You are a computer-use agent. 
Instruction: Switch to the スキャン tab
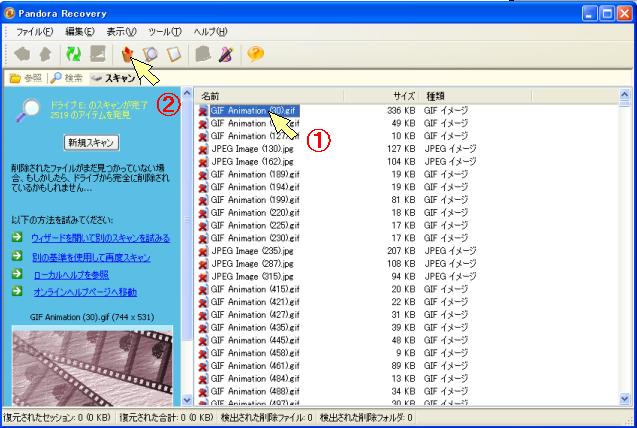click(113, 78)
